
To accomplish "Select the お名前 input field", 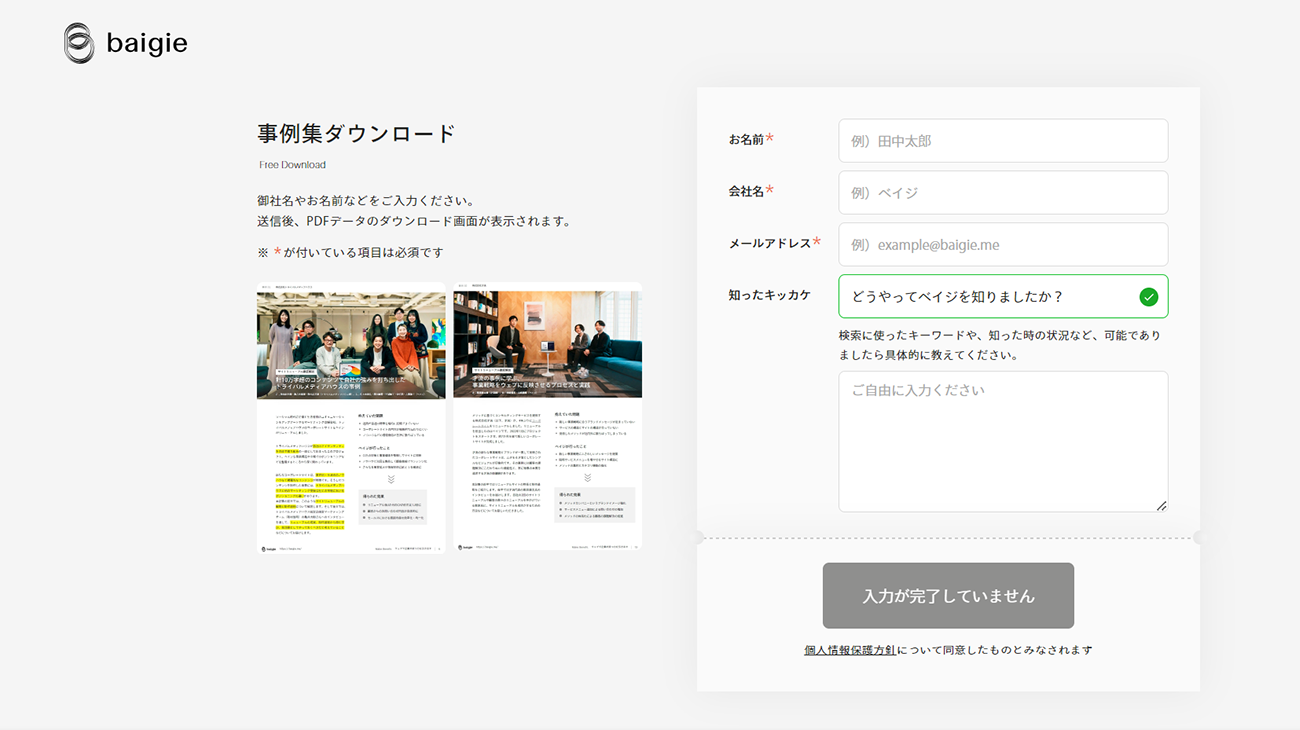I will pos(1003,140).
